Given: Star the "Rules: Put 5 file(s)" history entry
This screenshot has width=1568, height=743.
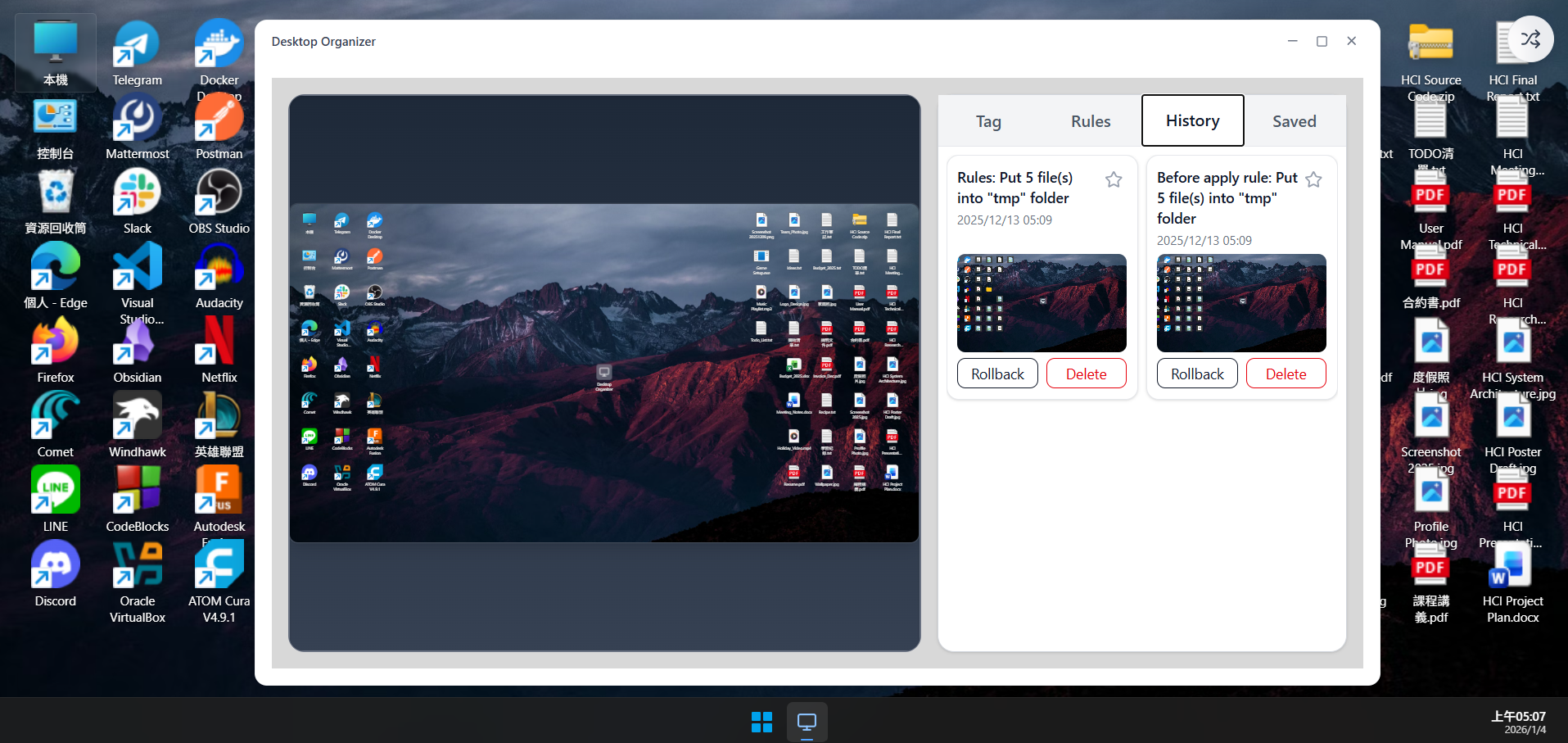Looking at the screenshot, I should point(1114,179).
